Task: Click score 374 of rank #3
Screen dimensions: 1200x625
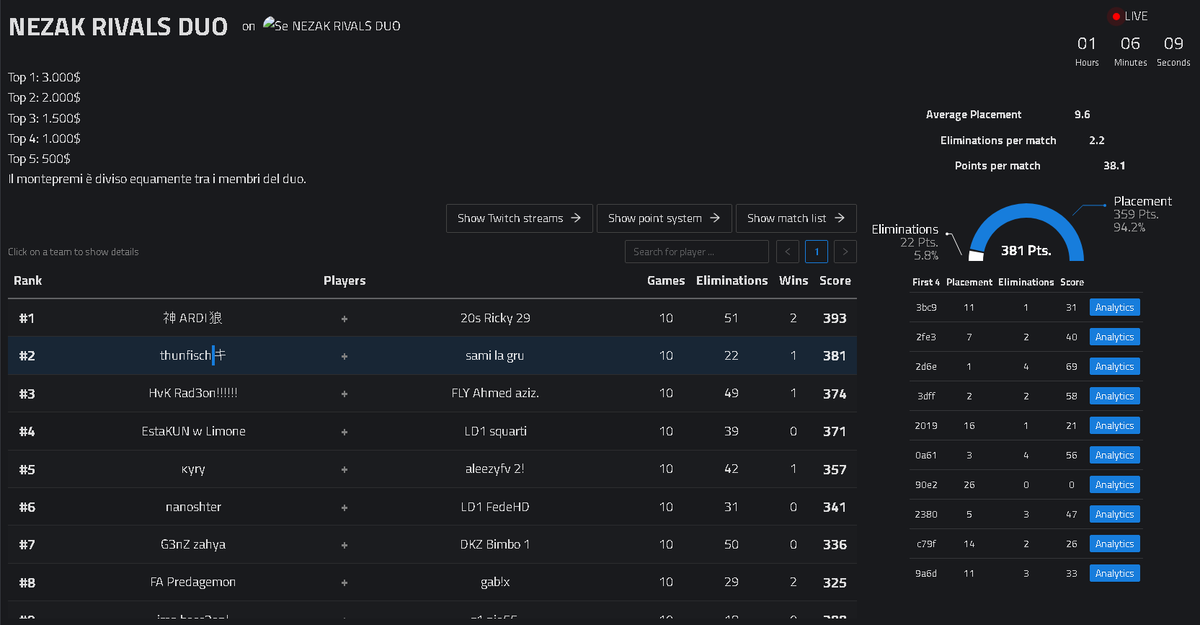Action: [834, 394]
